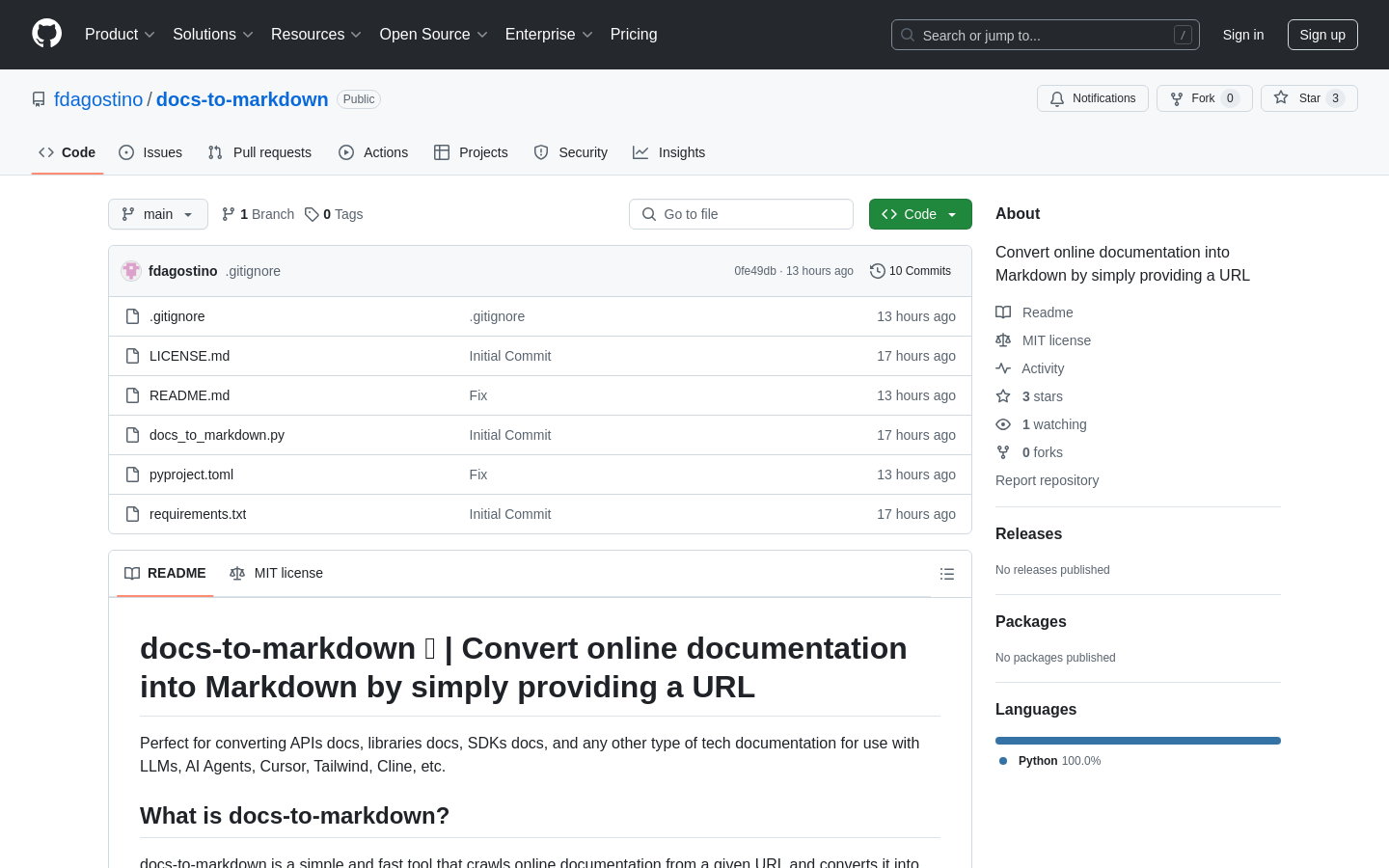Switch to the Issues tab
Screen dimensions: 1389x868
pyautogui.click(x=150, y=152)
